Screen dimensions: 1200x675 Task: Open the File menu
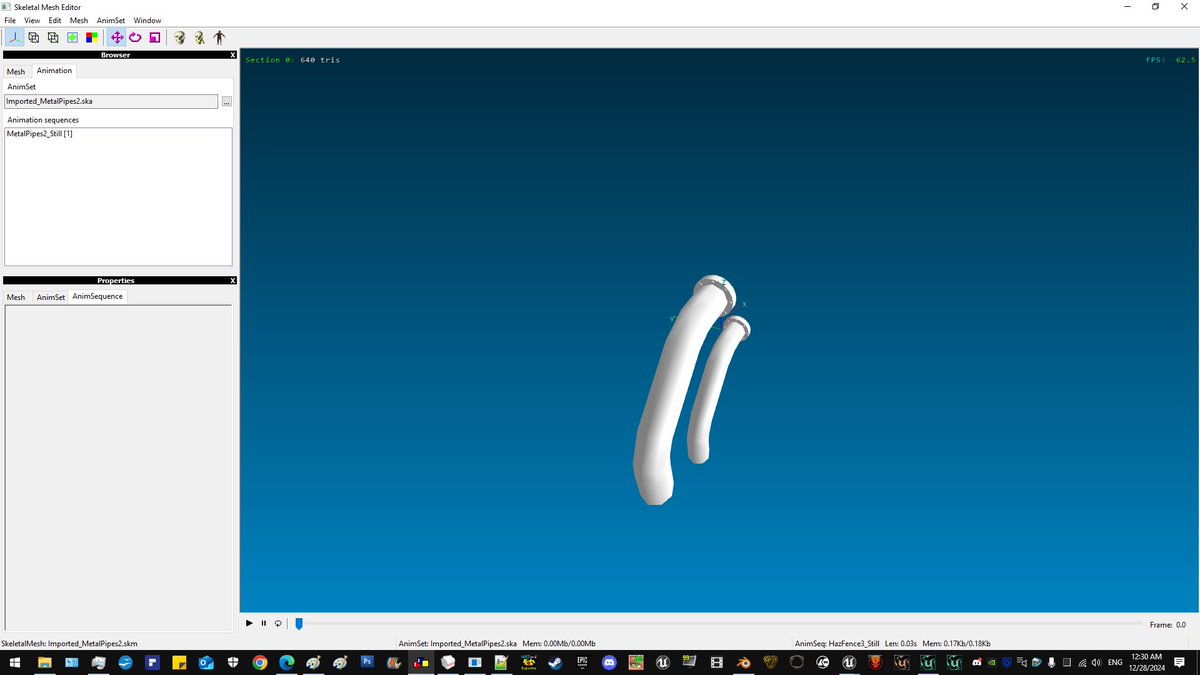coord(10,20)
